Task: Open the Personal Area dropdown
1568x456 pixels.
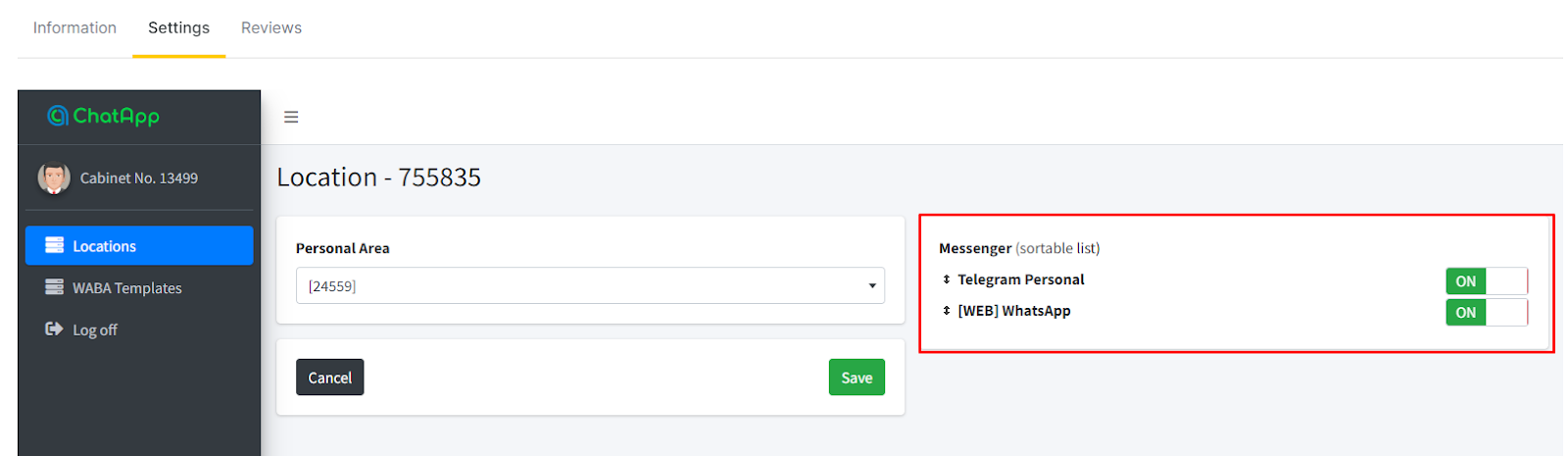Action: pyautogui.click(x=588, y=285)
